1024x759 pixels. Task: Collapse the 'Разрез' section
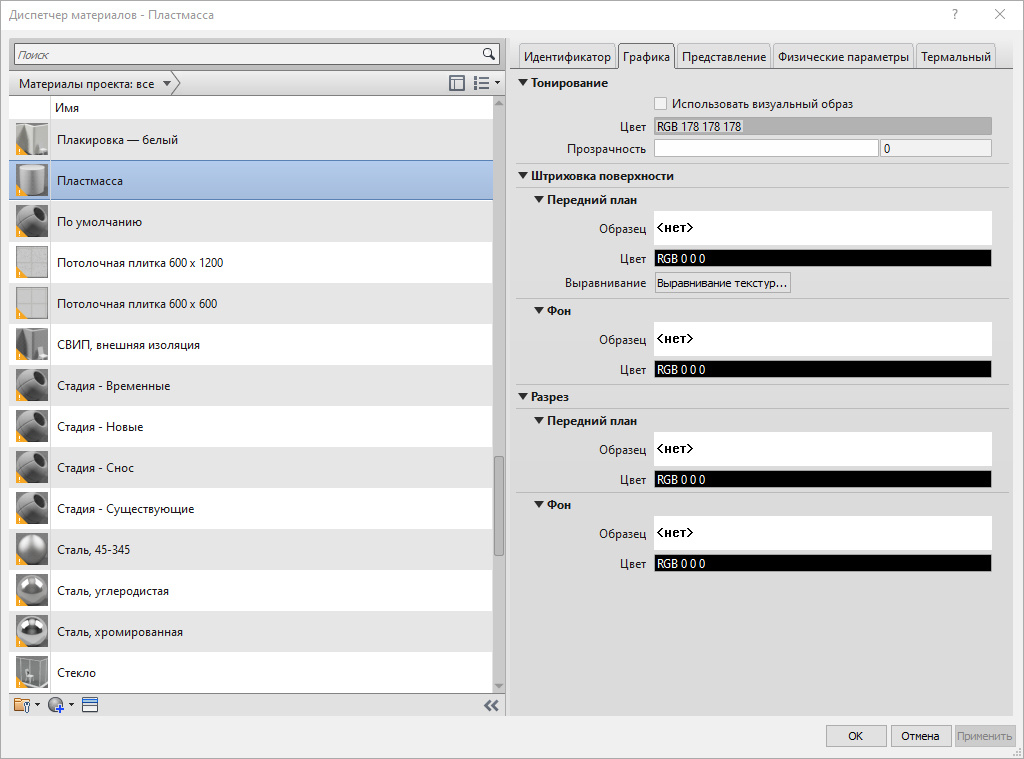[523, 397]
